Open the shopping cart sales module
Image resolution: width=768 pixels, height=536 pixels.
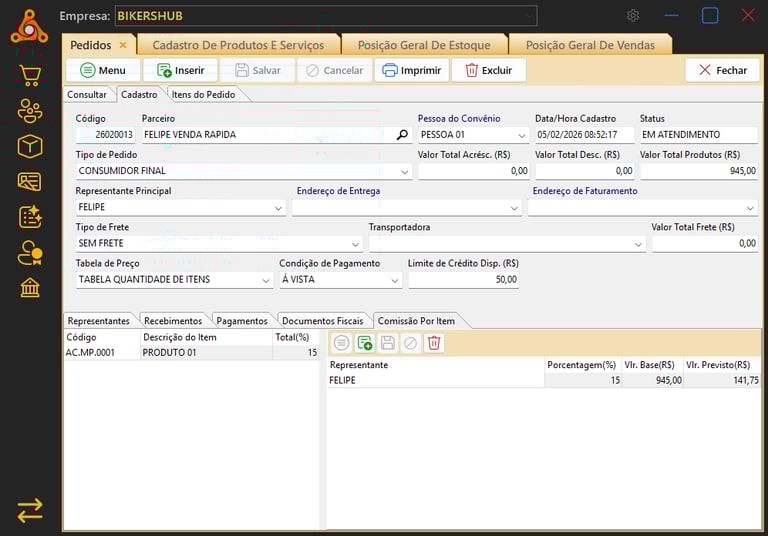[30, 76]
